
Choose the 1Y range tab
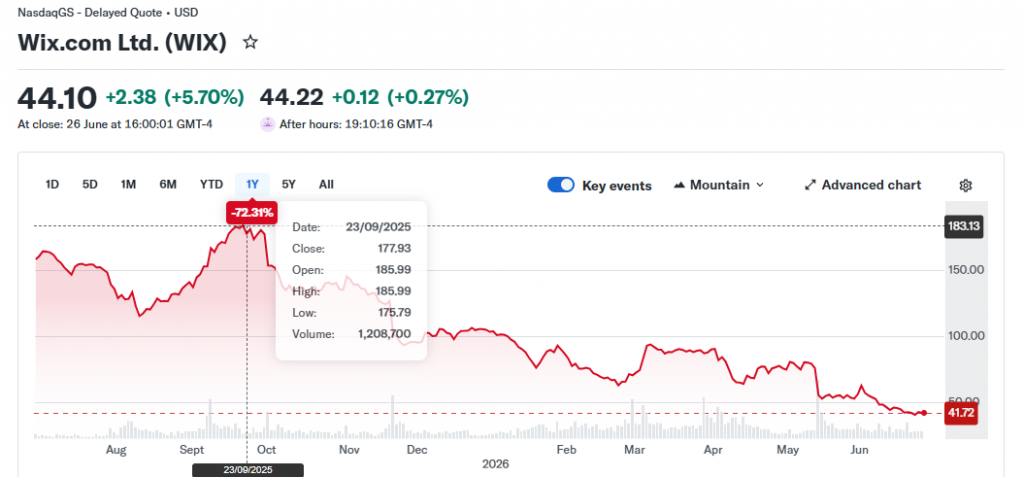coord(252,184)
